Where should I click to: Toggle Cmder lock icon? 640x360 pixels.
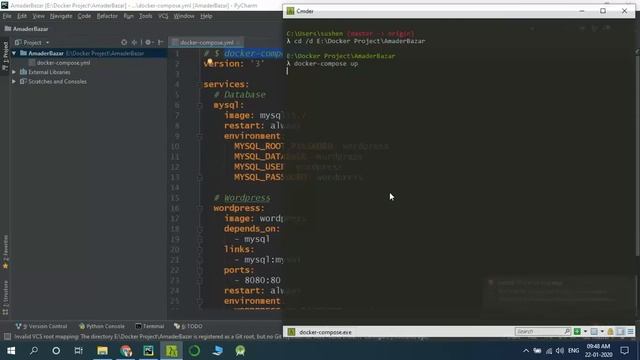[611, 331]
